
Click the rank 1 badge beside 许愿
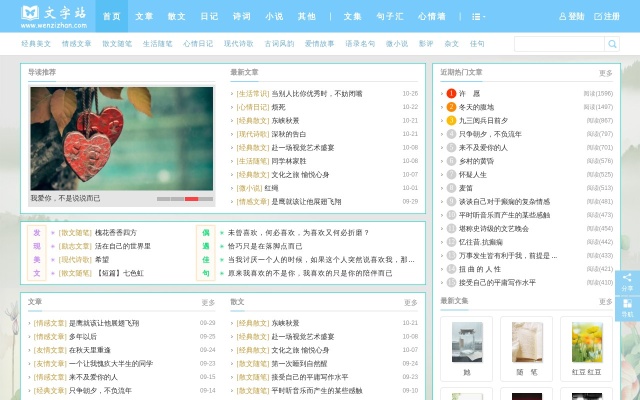pyautogui.click(x=451, y=93)
